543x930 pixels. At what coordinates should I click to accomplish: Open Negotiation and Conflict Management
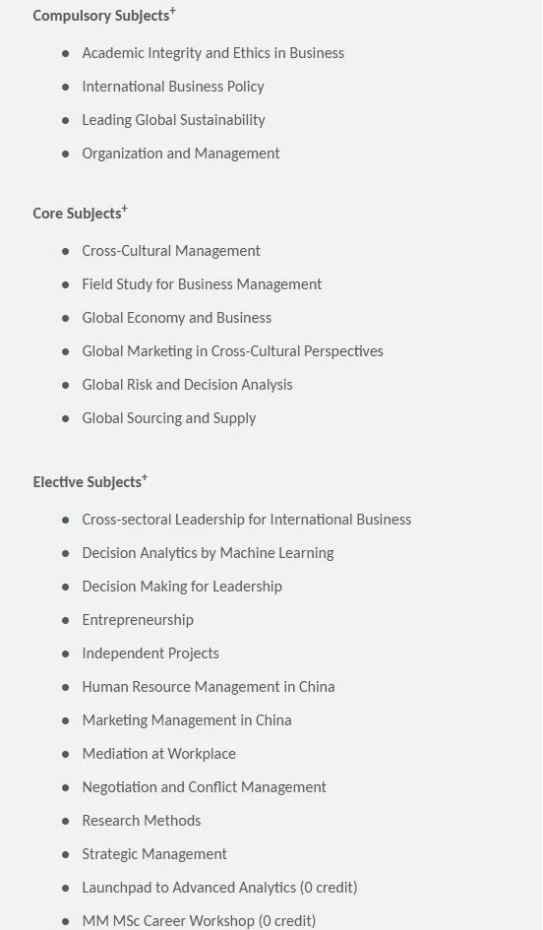click(204, 787)
